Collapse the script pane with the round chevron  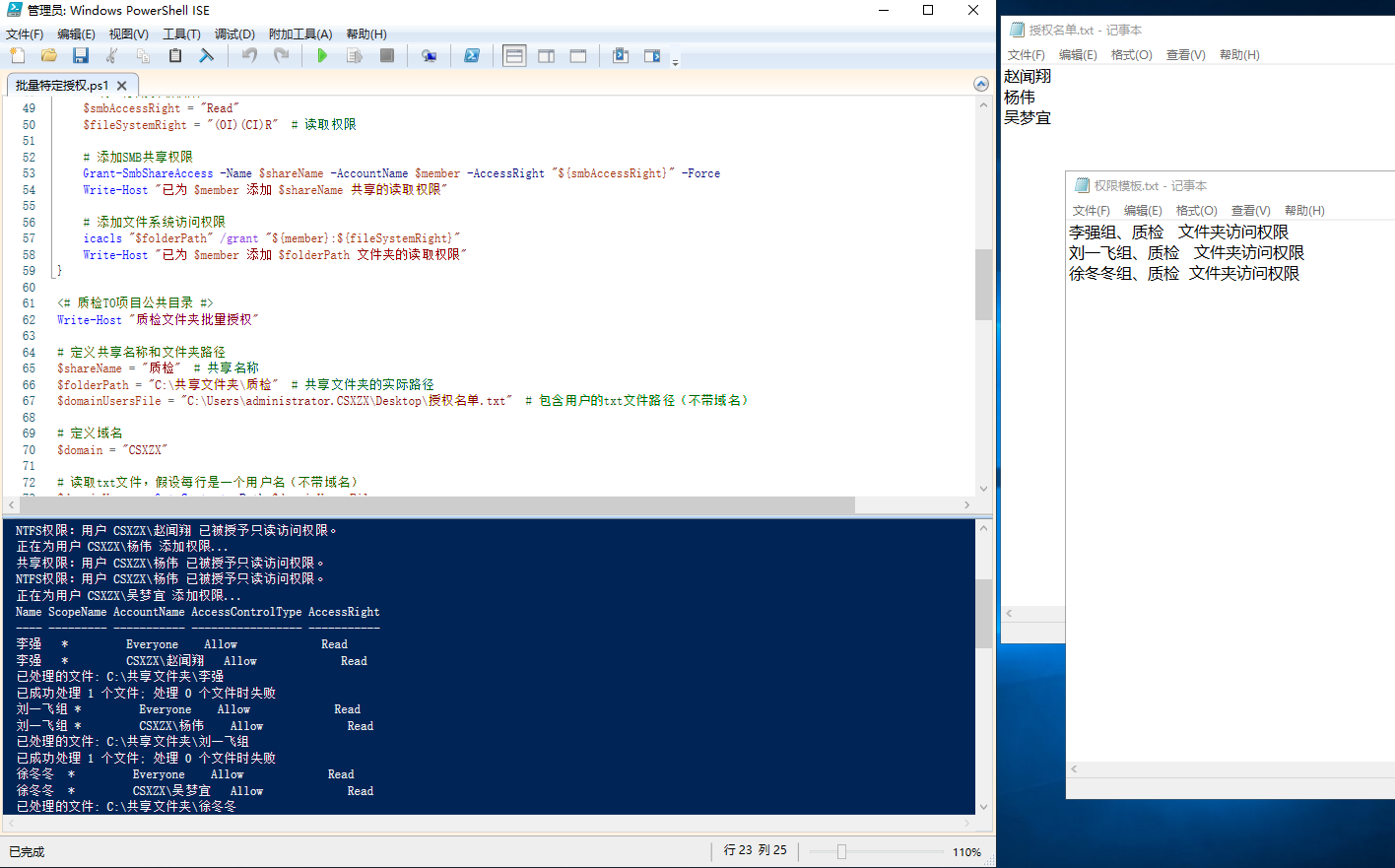(x=981, y=84)
